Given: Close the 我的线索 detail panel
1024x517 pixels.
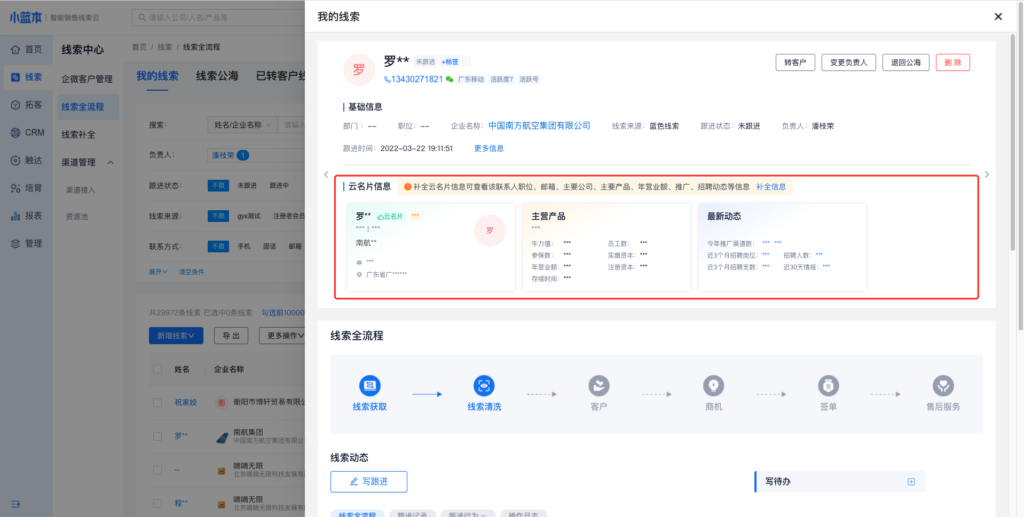Looking at the screenshot, I should (x=997, y=17).
